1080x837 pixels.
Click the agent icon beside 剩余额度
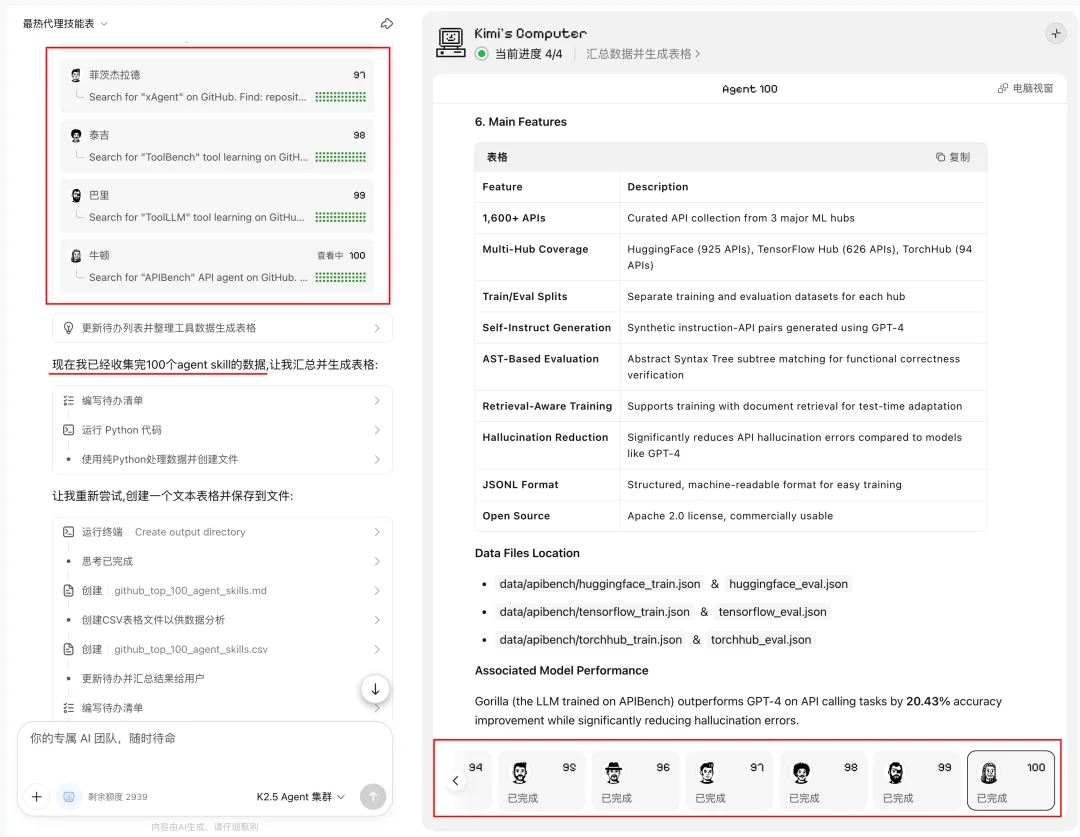(x=69, y=797)
